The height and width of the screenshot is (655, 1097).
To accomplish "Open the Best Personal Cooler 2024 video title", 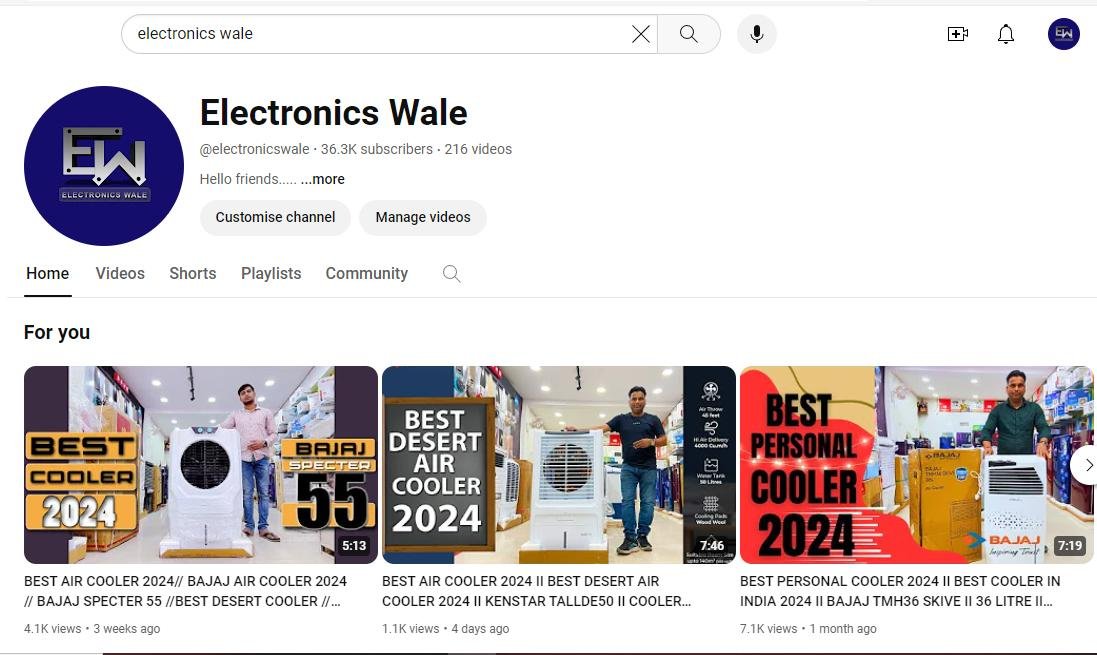I will coord(900,591).
